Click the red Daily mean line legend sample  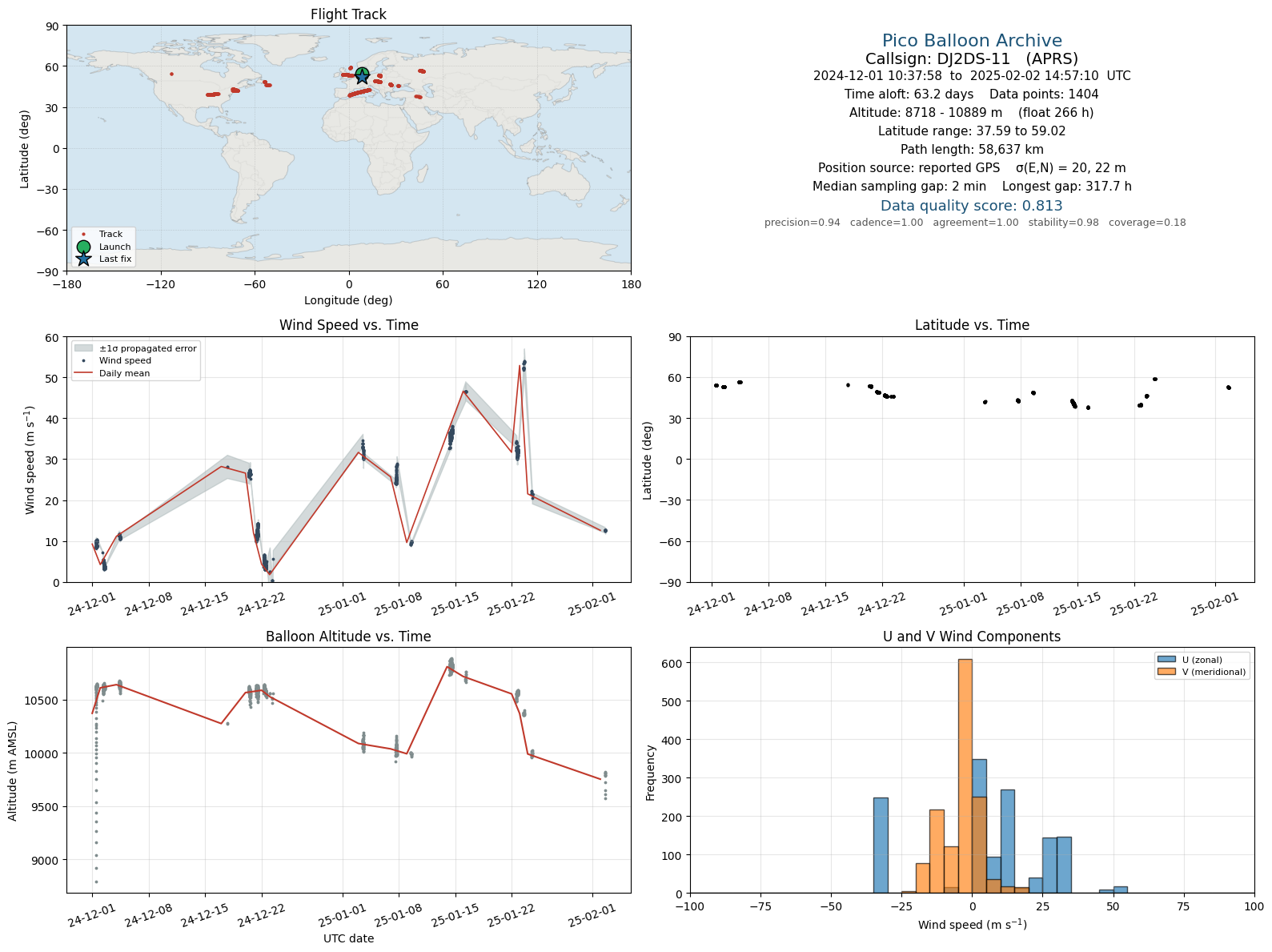tap(83, 373)
